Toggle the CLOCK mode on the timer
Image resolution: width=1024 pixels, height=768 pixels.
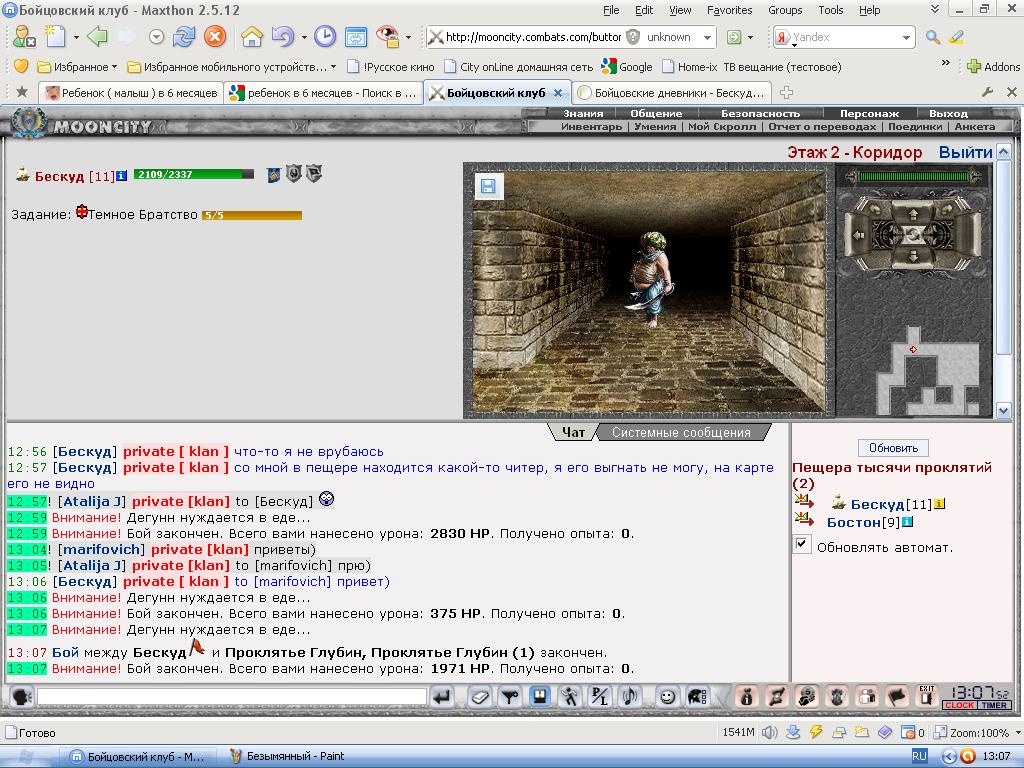click(x=959, y=705)
